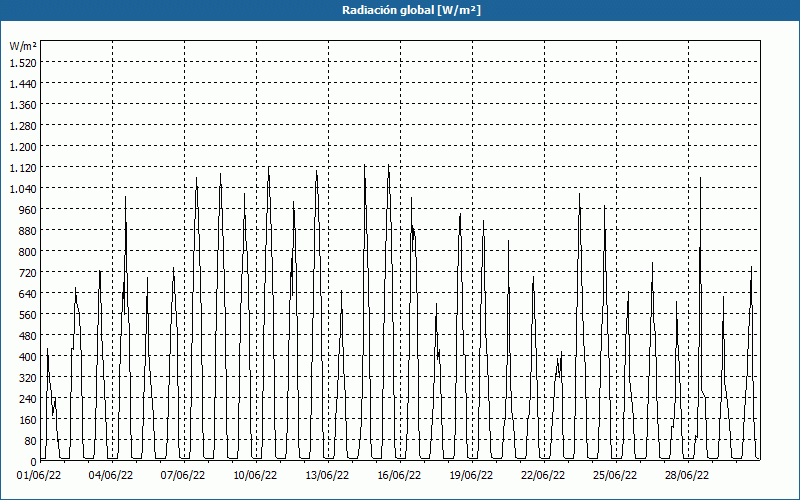The height and width of the screenshot is (500, 800).
Task: Select the 07/06/22 date label
Action: click(x=183, y=475)
